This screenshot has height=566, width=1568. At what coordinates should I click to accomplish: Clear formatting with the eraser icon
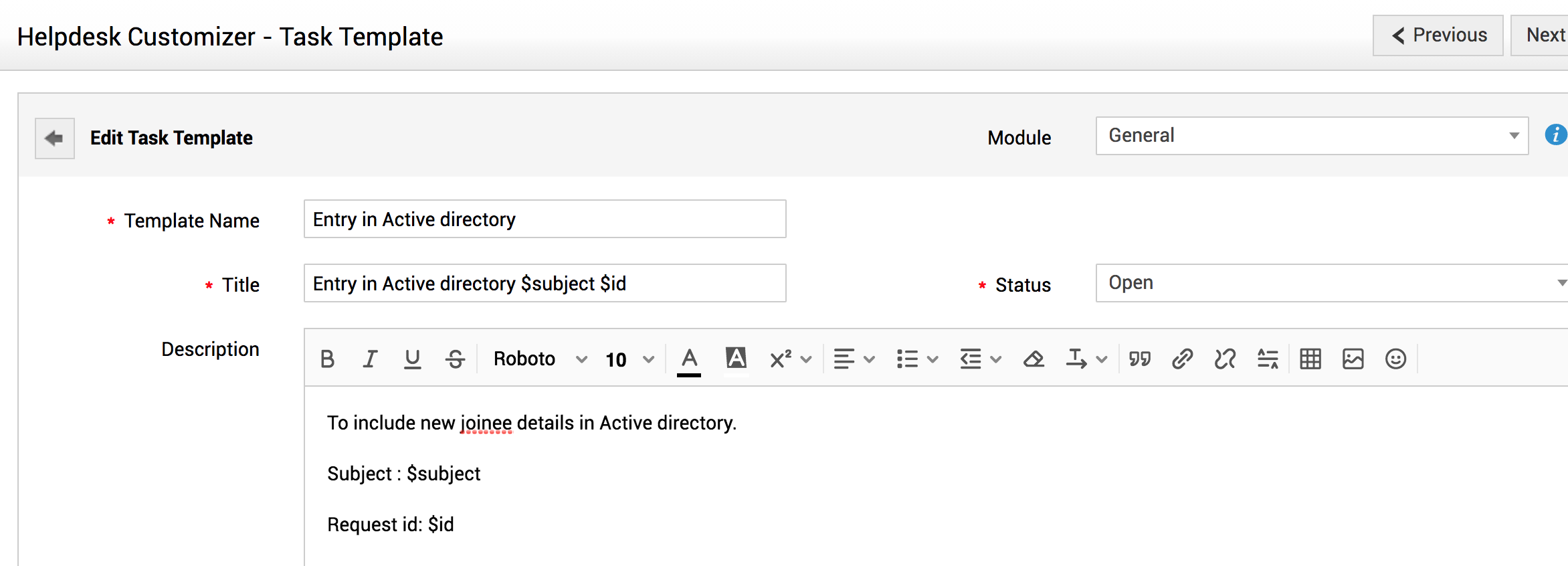[1034, 359]
